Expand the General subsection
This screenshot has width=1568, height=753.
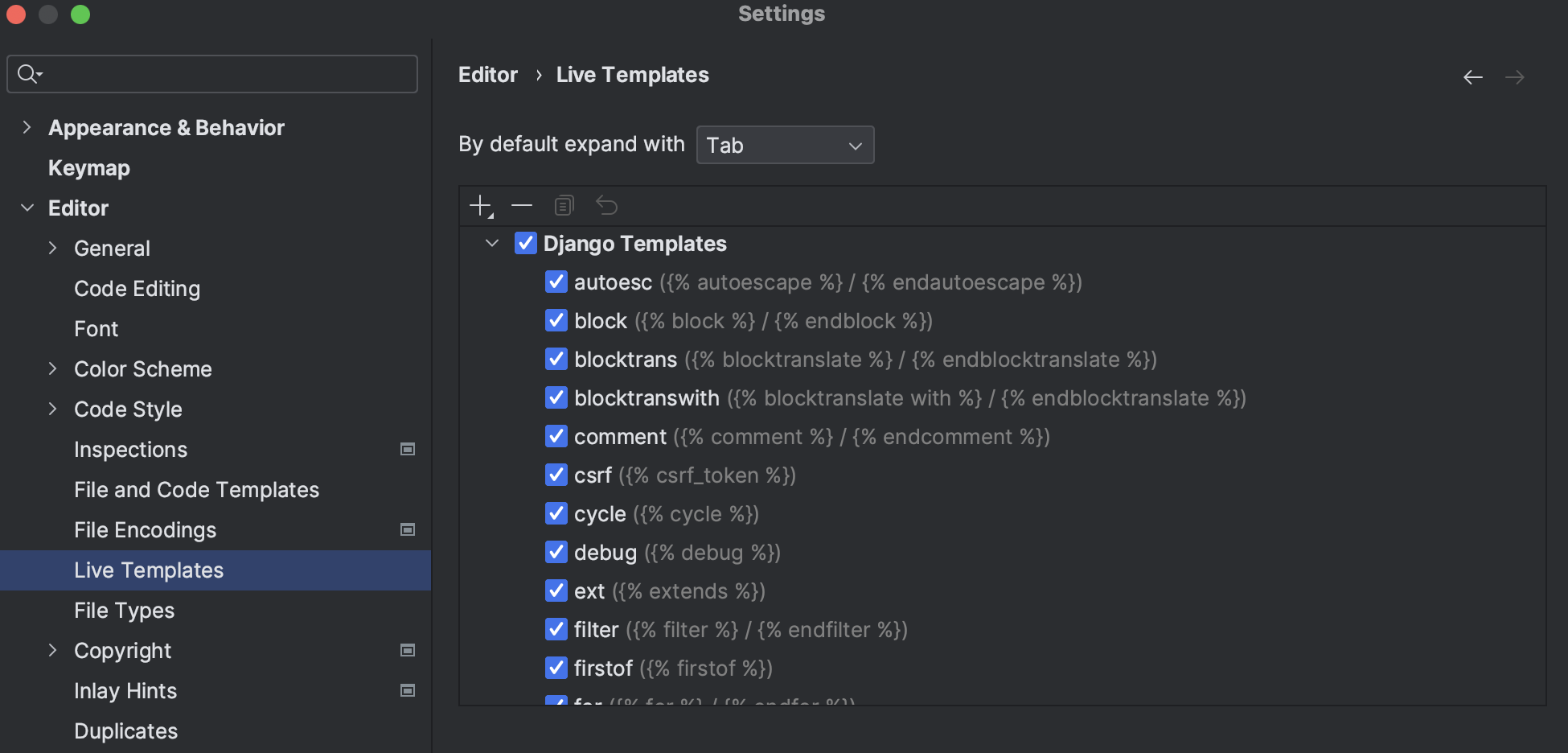coord(52,248)
